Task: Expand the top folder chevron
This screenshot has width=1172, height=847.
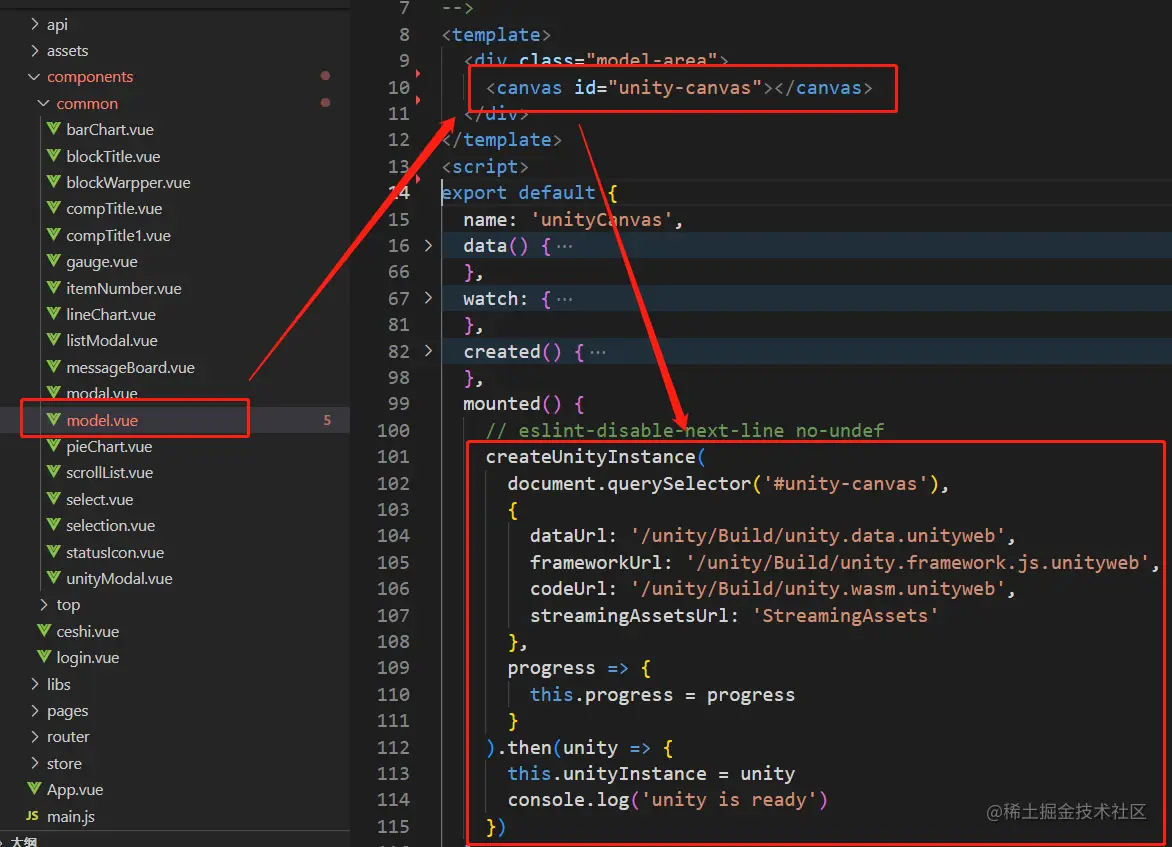Action: click(x=44, y=604)
